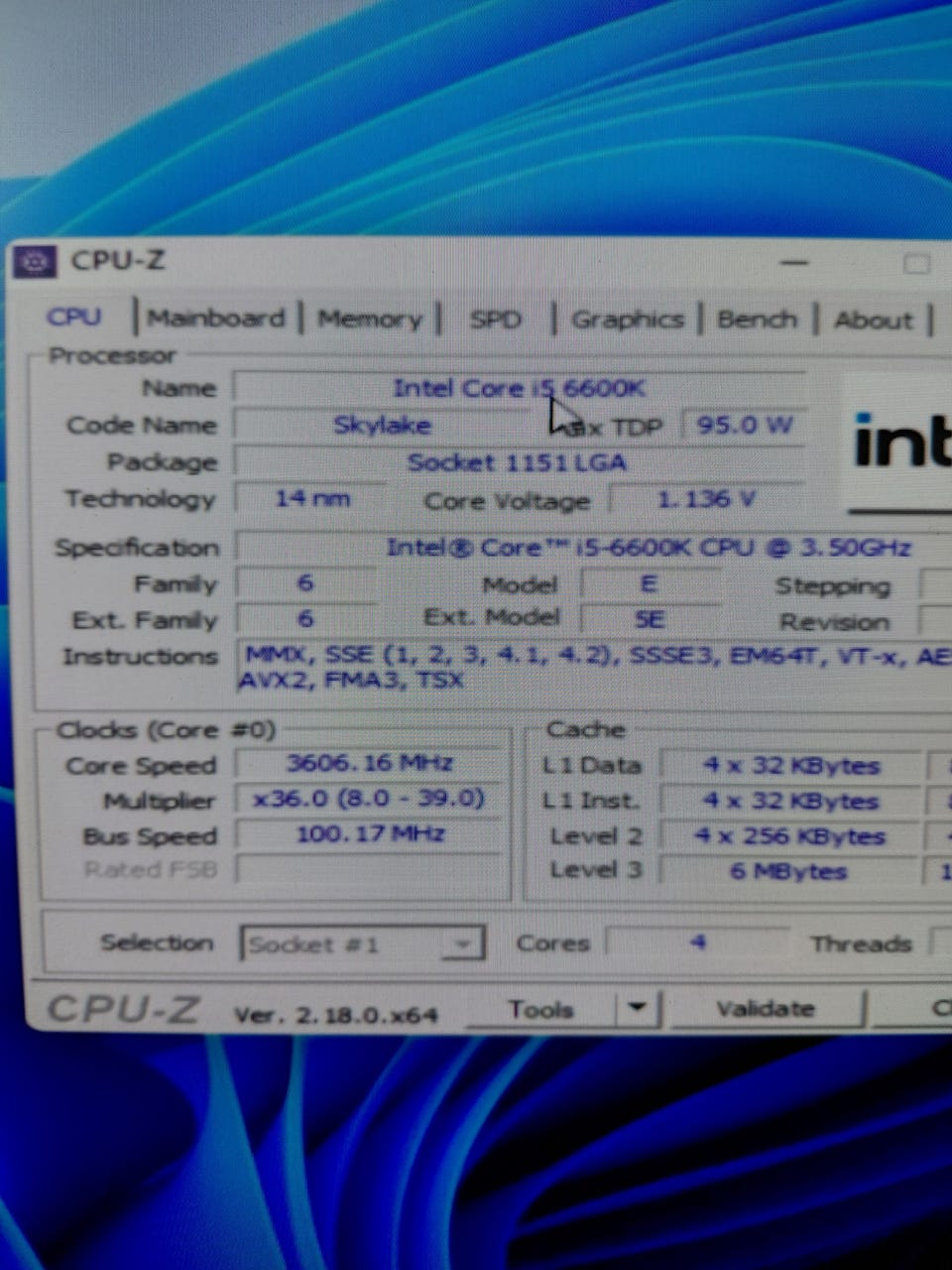Select the CPU tab
Image resolution: width=952 pixels, height=1270 pixels.
(74, 317)
